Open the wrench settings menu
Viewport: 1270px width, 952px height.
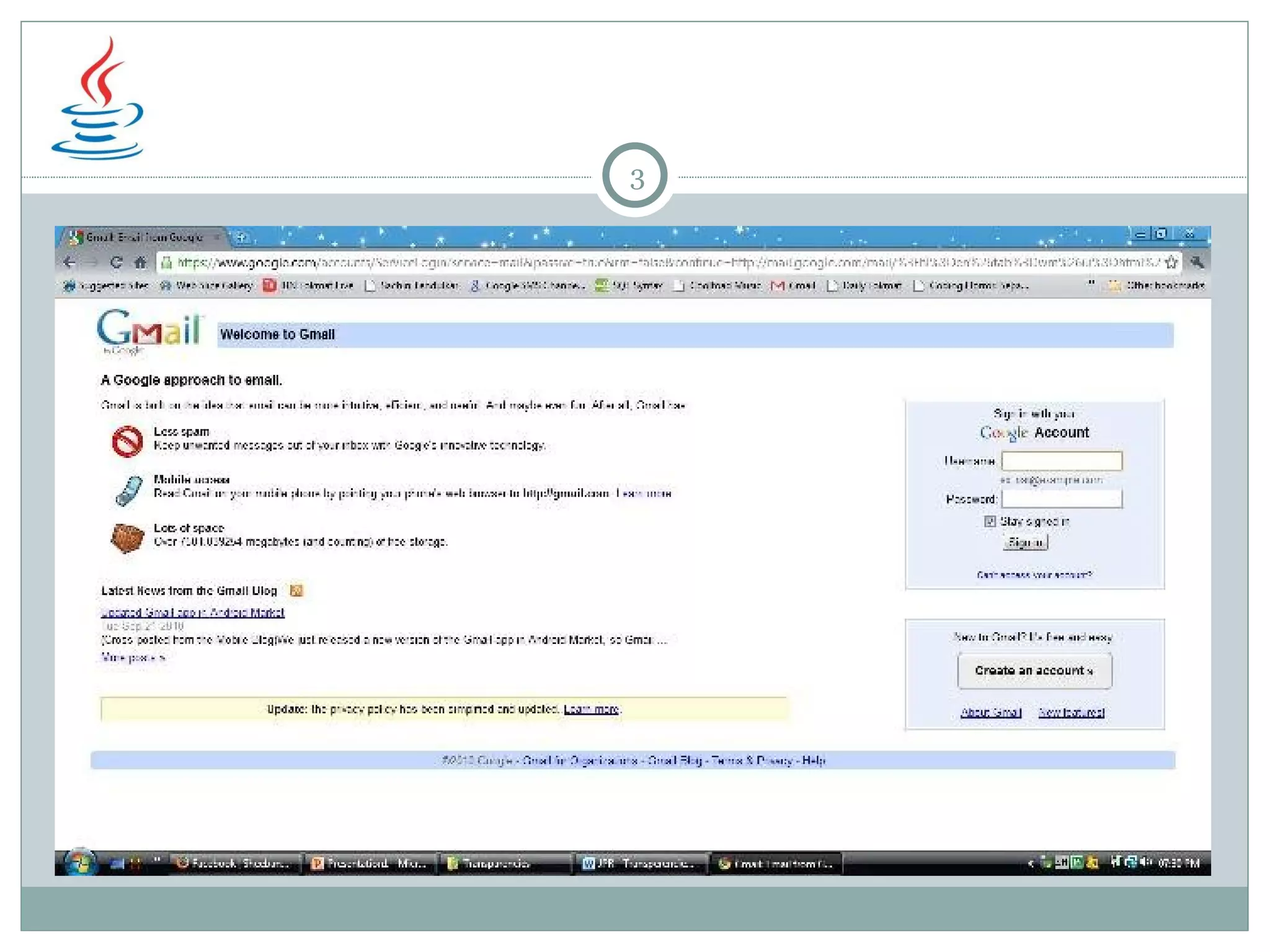pyautogui.click(x=1197, y=262)
